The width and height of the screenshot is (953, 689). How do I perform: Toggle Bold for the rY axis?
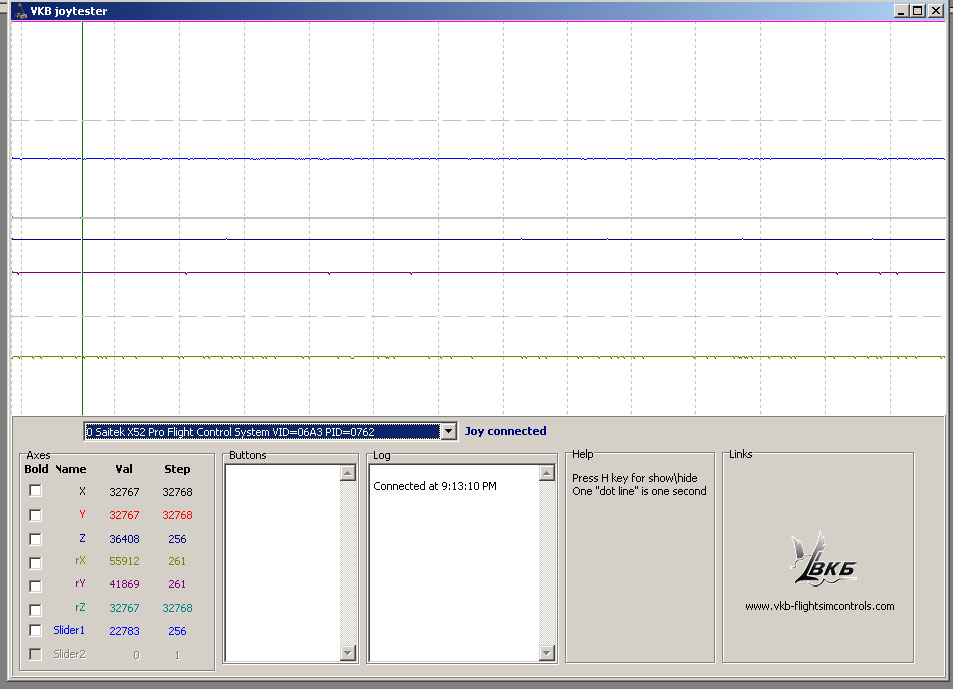pyautogui.click(x=36, y=586)
